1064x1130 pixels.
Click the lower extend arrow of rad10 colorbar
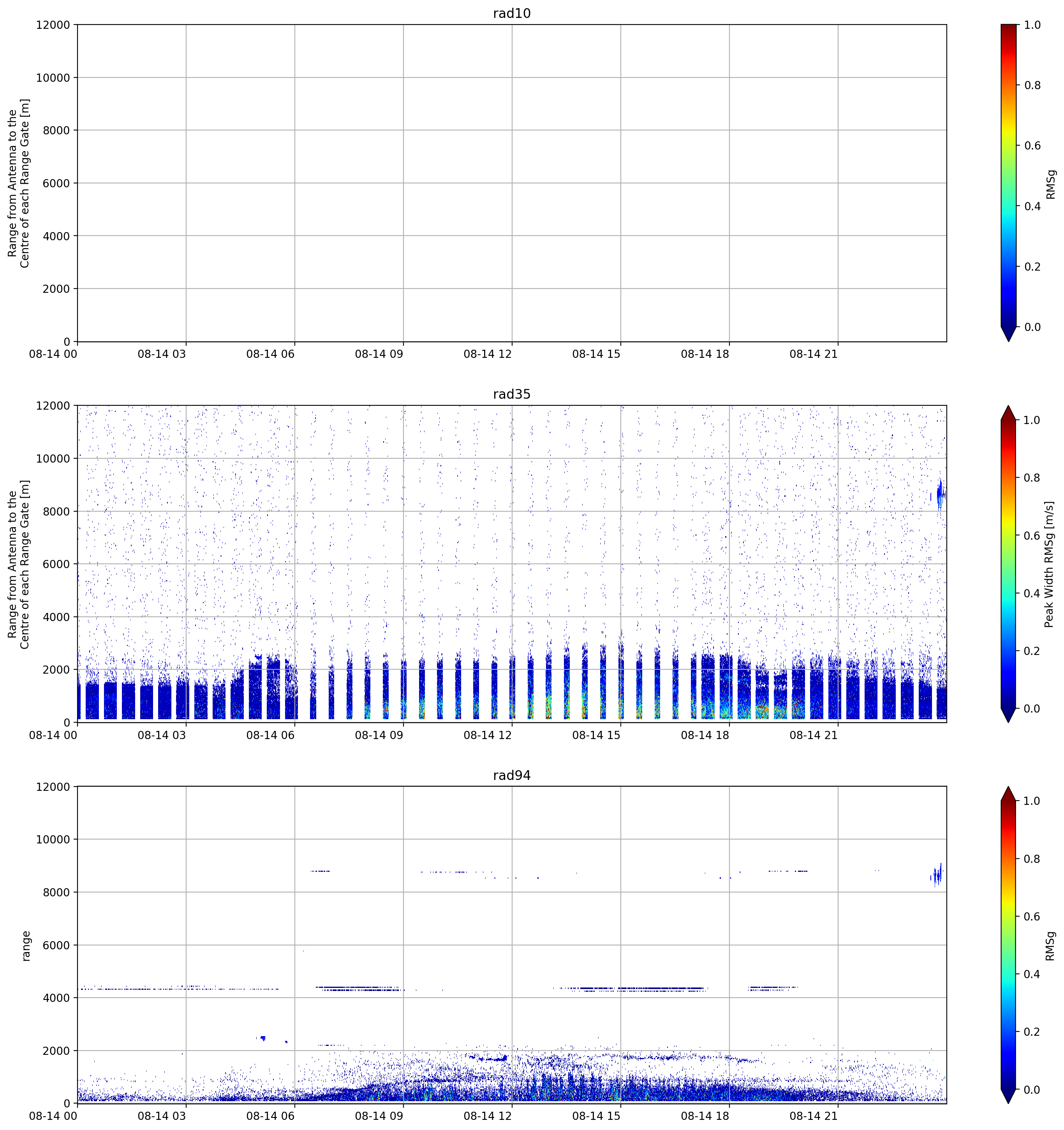pos(1008,334)
